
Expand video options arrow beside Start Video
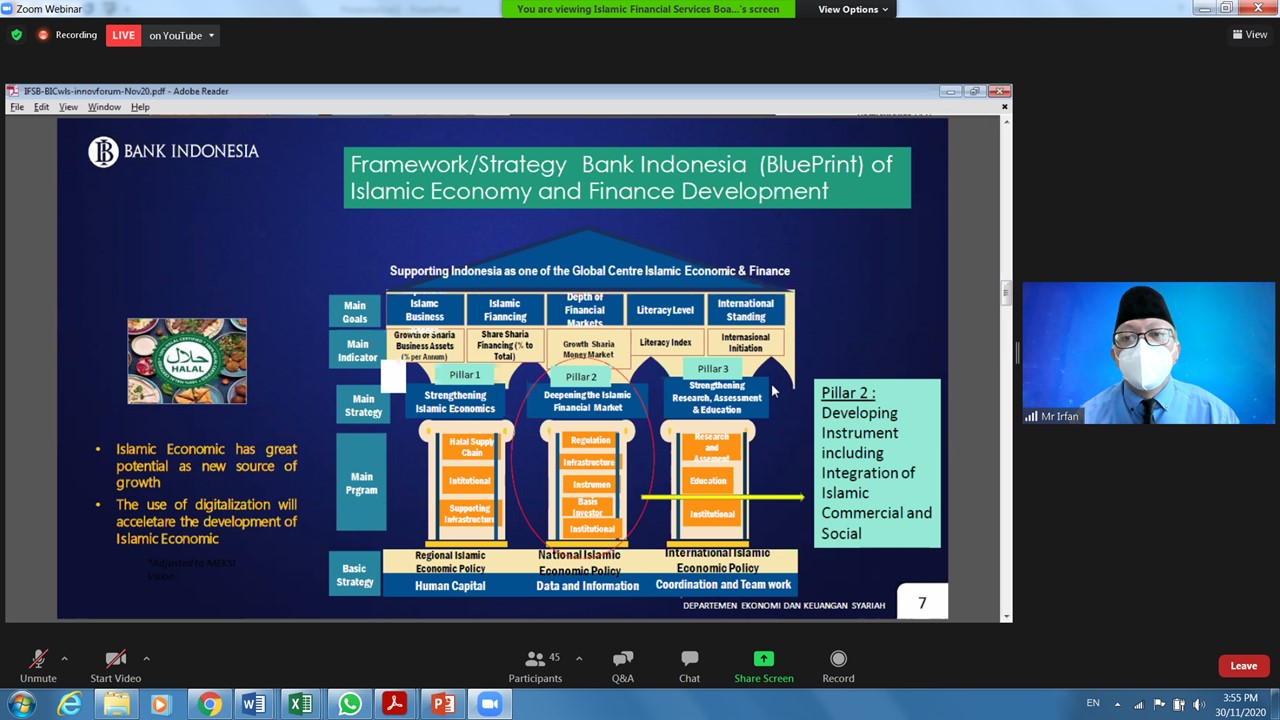point(146,658)
